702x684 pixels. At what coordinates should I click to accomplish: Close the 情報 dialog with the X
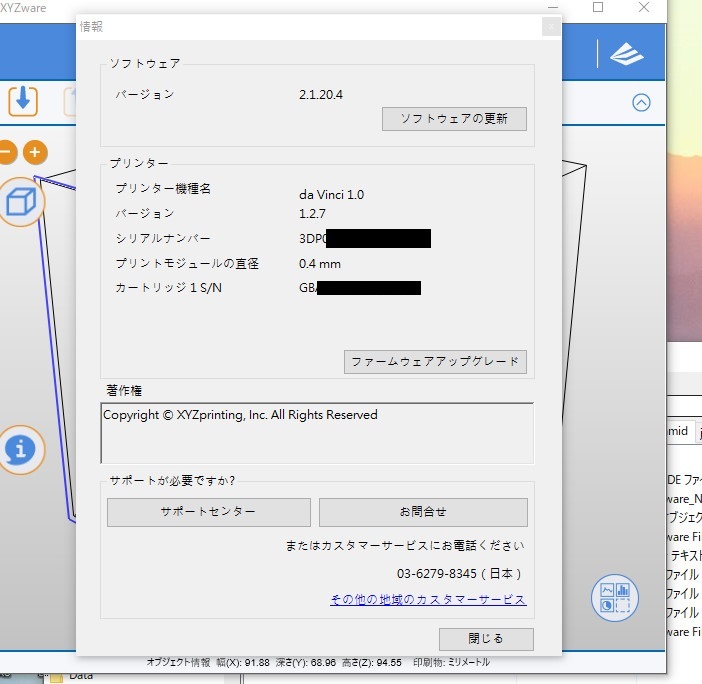point(550,27)
